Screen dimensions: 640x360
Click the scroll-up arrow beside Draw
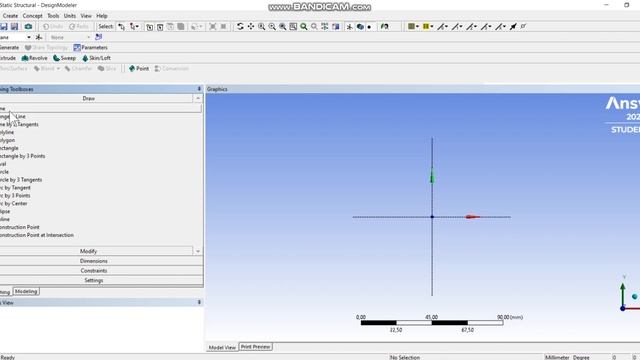pyautogui.click(x=198, y=99)
